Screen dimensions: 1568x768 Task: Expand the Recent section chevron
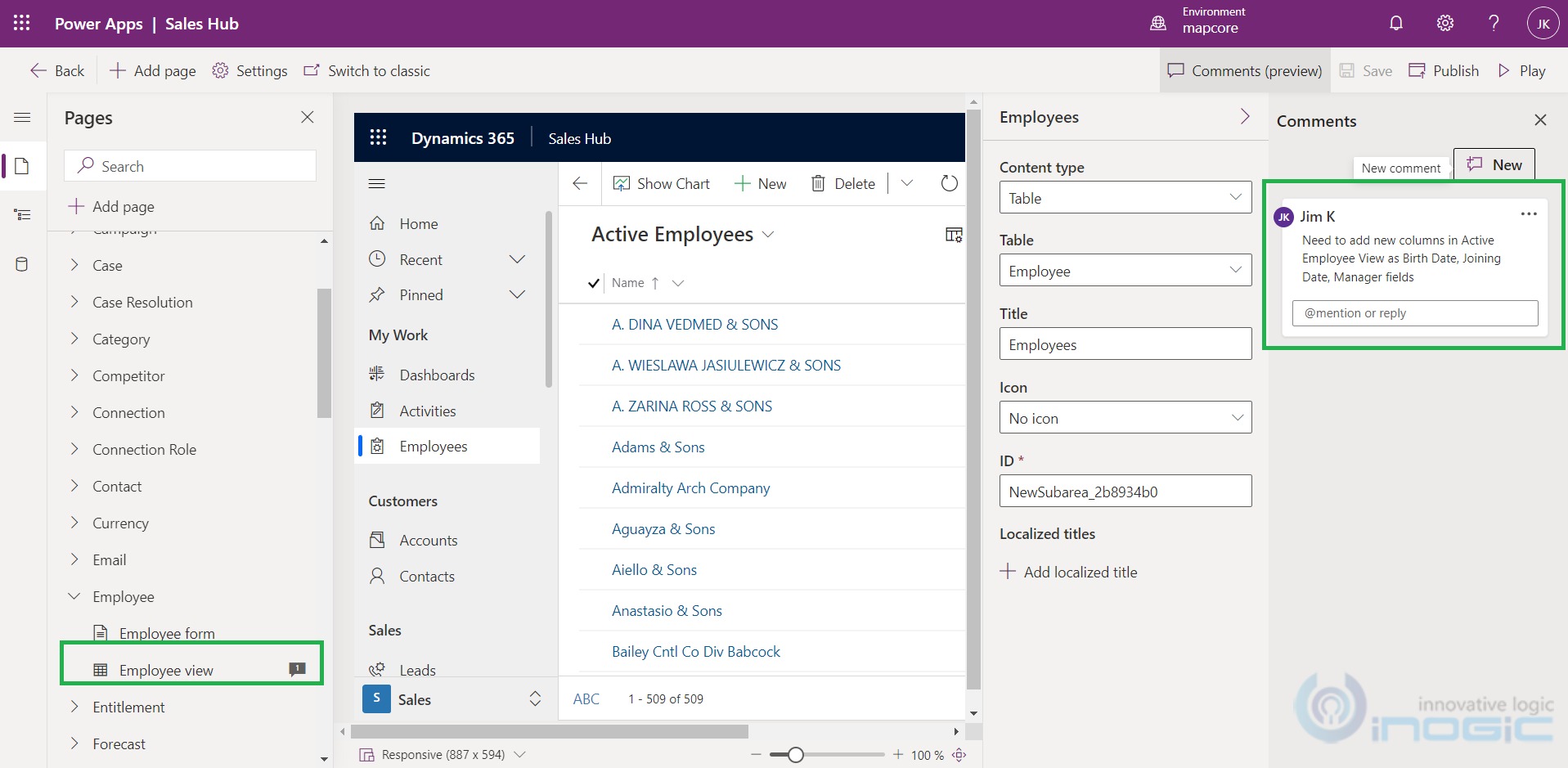517,259
